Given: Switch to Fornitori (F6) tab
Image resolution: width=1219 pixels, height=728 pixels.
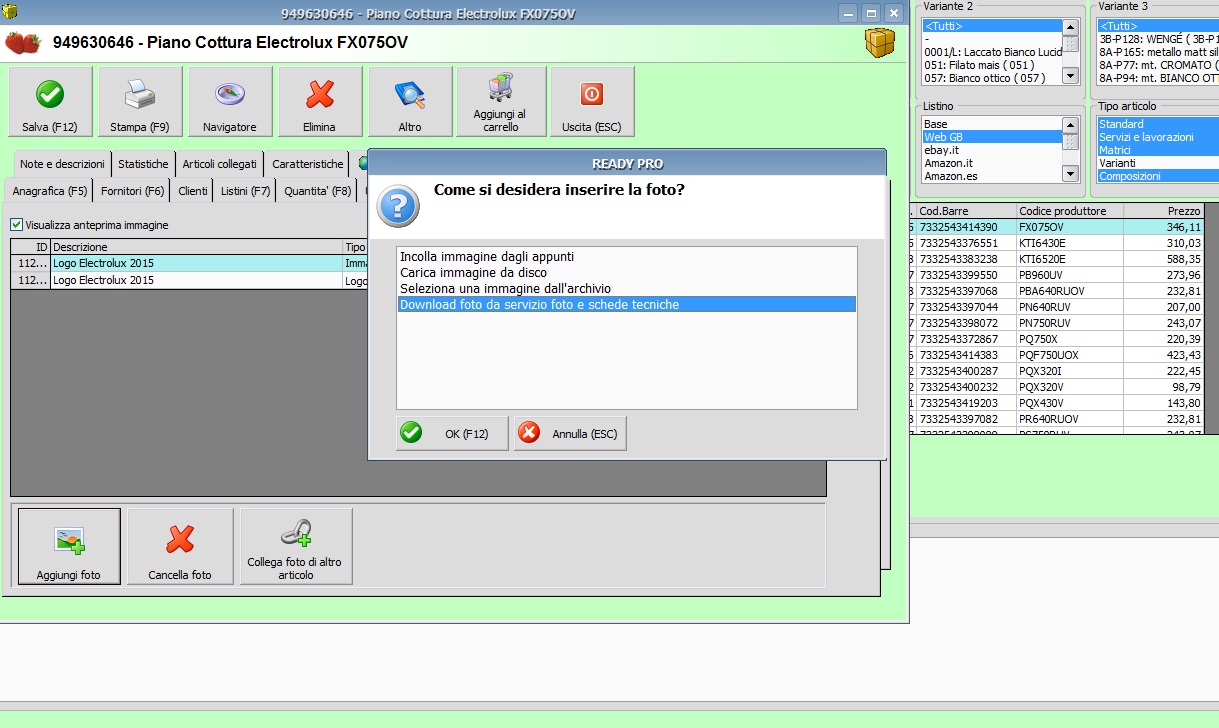Looking at the screenshot, I should pos(133,190).
